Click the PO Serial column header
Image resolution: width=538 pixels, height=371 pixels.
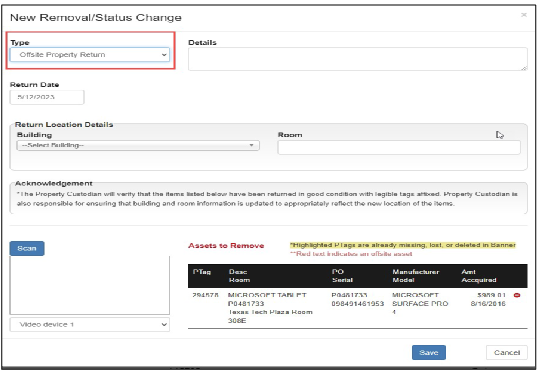click(342, 276)
